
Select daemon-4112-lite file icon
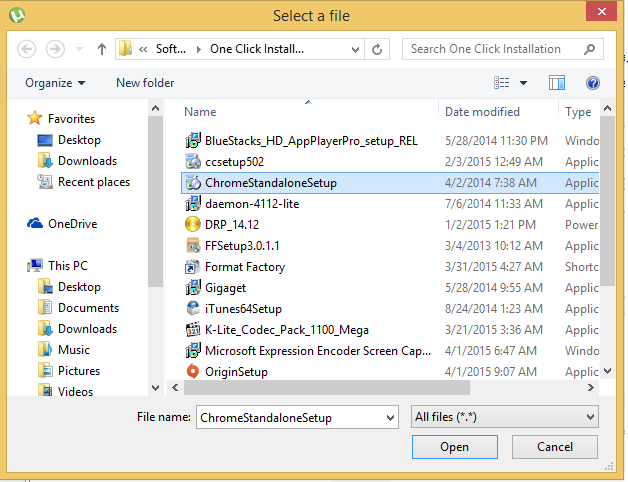tap(193, 204)
